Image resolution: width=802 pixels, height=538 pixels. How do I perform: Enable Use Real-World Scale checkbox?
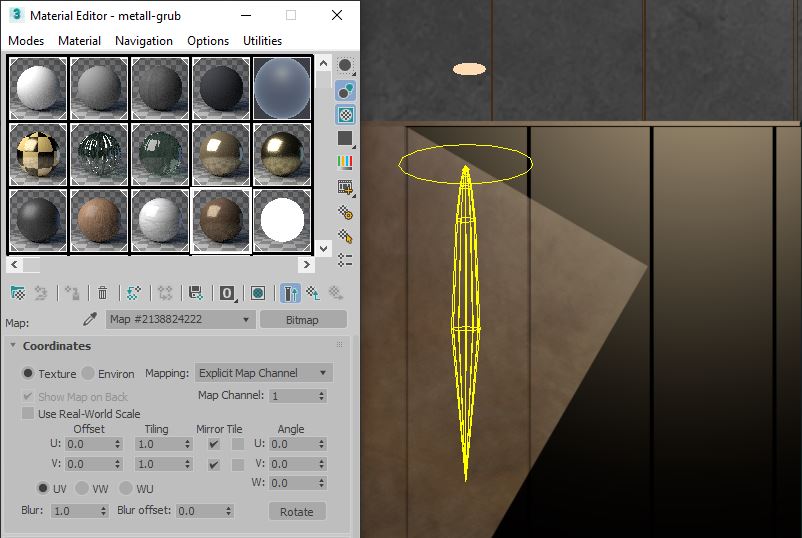(x=28, y=413)
